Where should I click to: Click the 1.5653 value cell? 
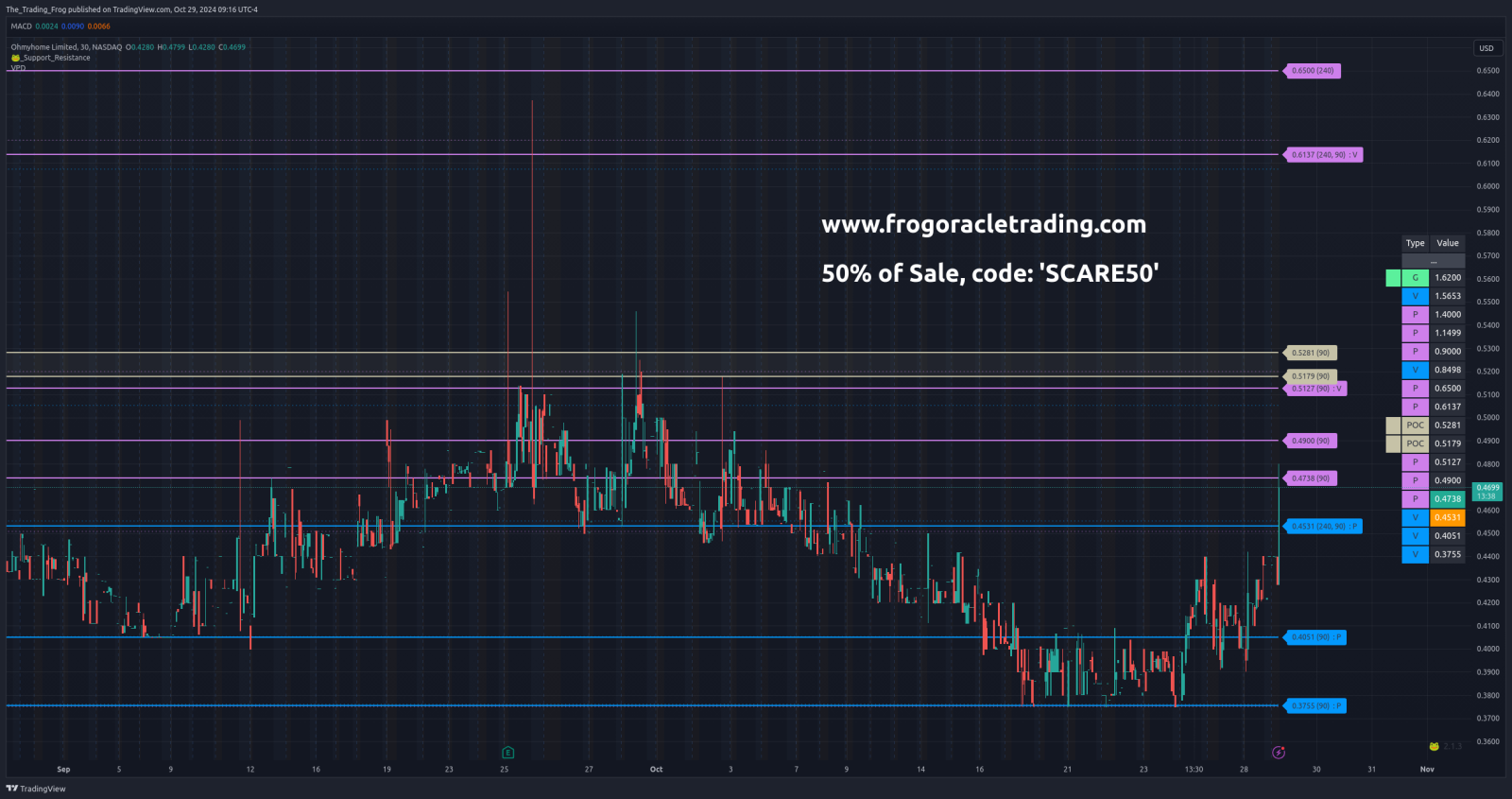point(1448,296)
